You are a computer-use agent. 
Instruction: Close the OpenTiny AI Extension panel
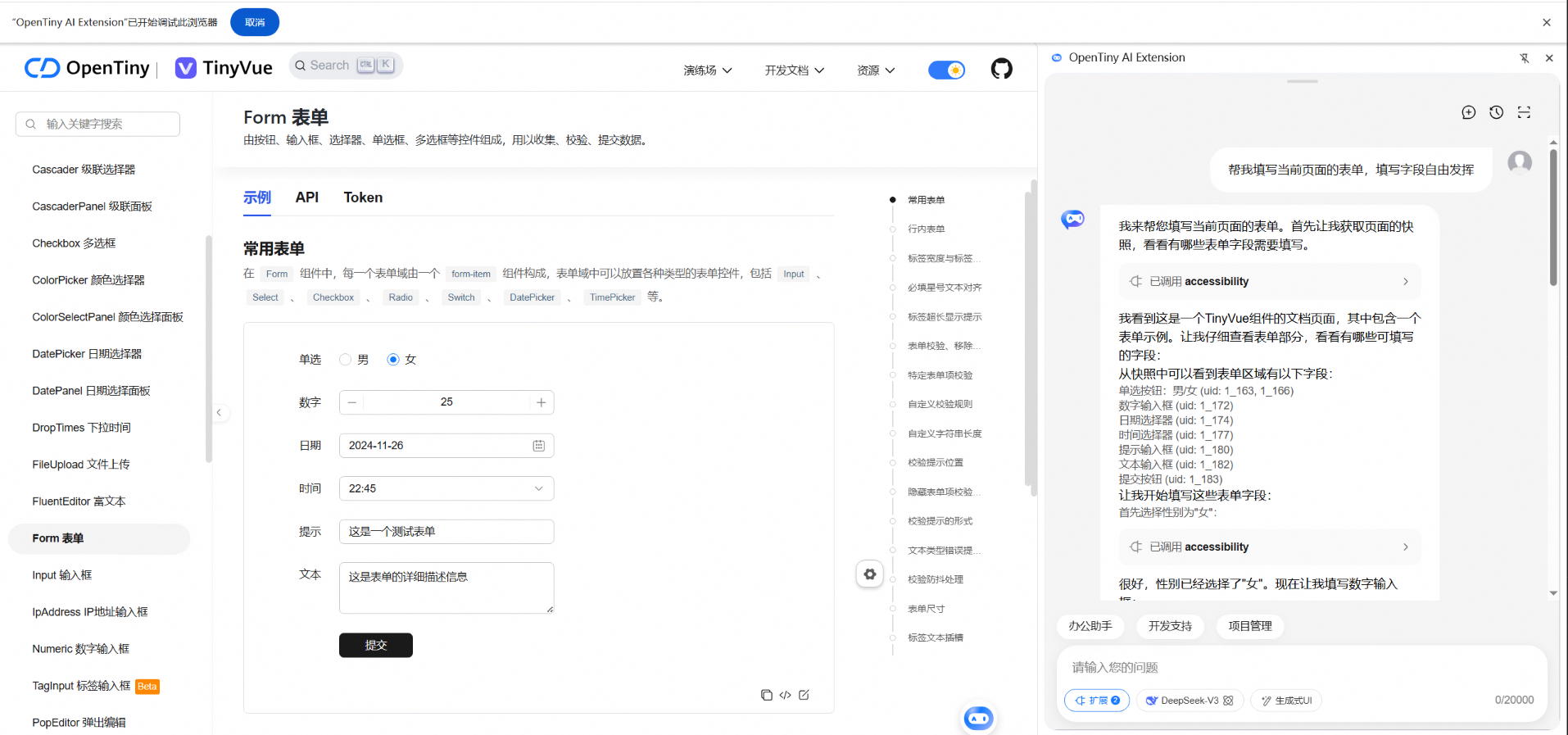coord(1549,58)
